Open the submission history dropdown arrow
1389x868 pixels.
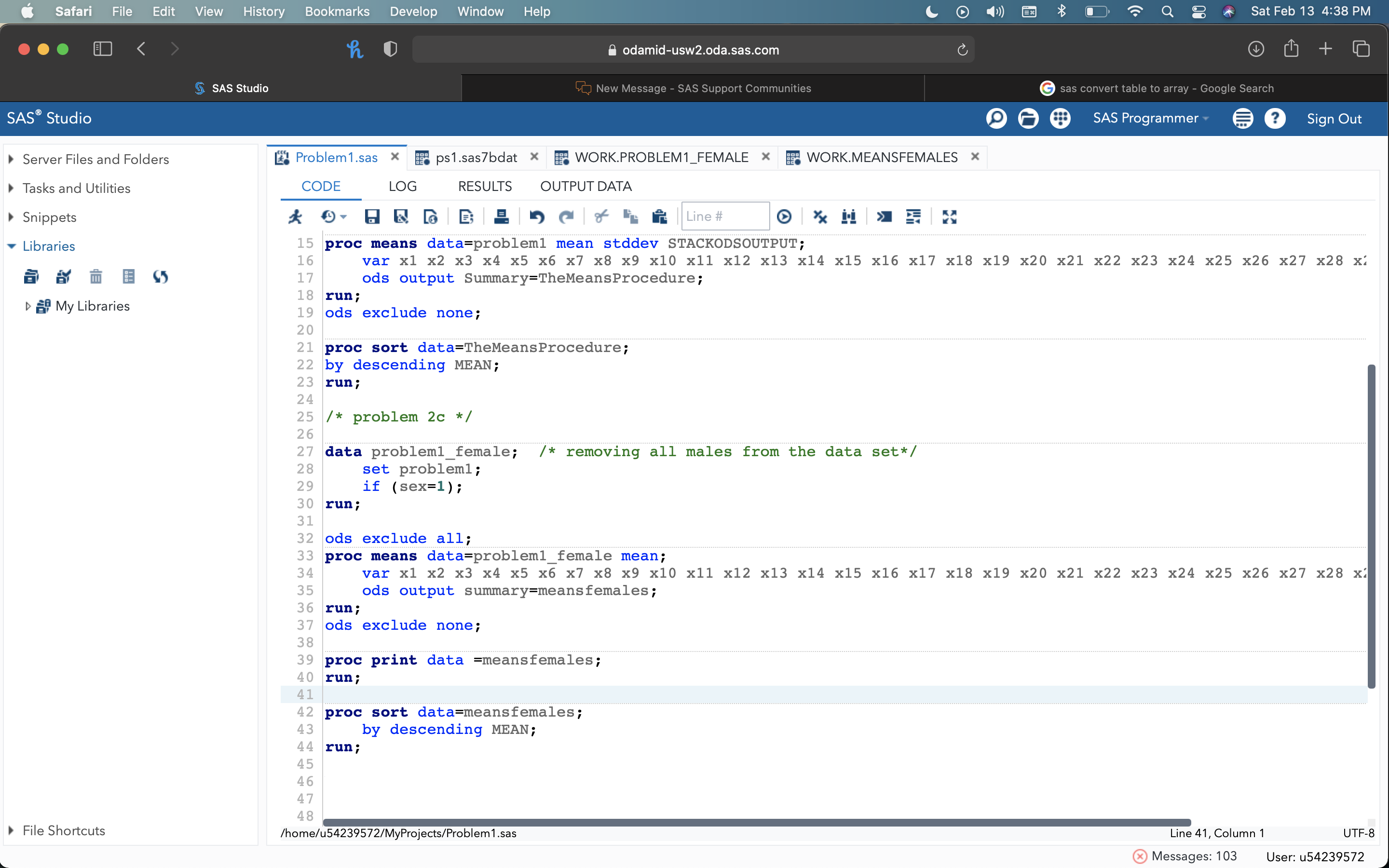tap(343, 217)
